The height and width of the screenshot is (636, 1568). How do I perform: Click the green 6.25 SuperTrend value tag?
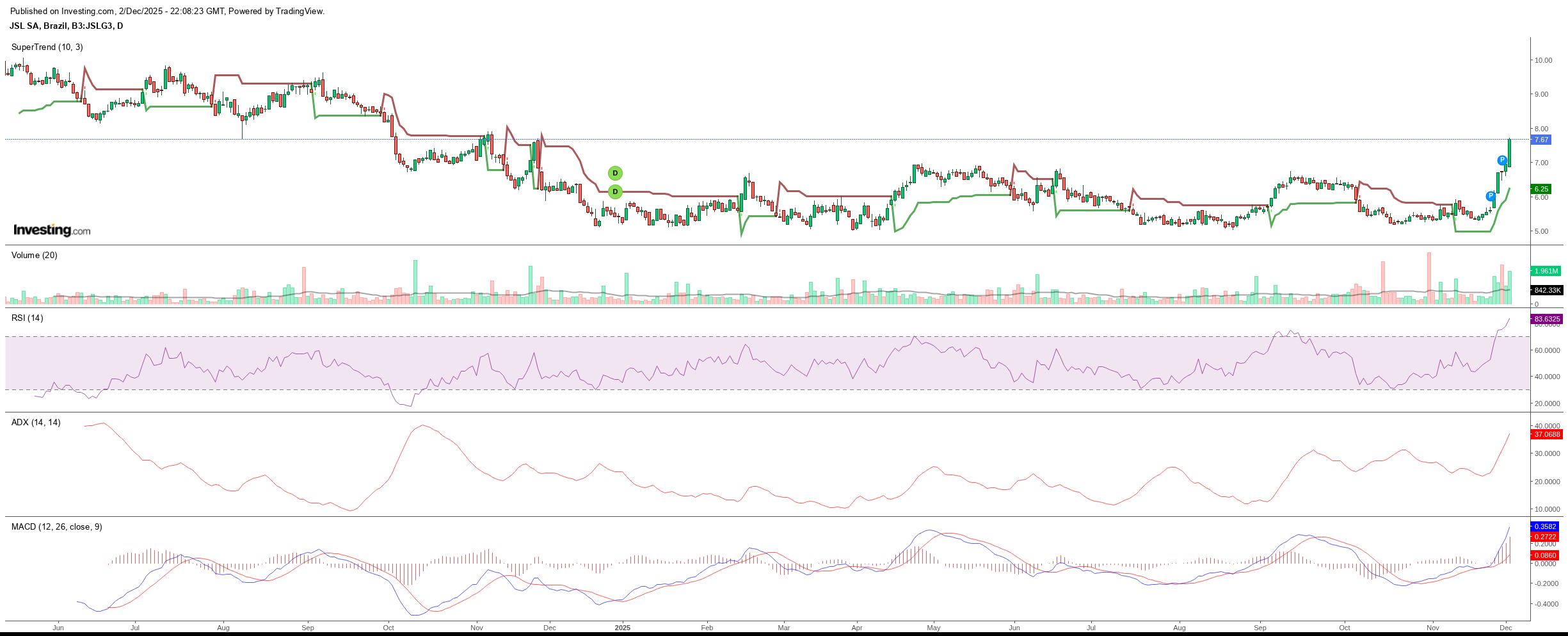pyautogui.click(x=1542, y=189)
